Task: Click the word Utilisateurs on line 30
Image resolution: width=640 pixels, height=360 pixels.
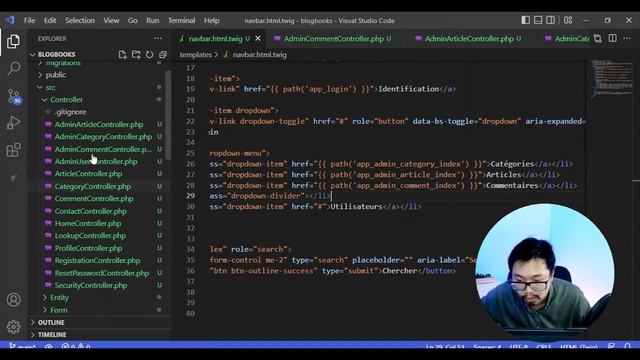Action: (356, 207)
